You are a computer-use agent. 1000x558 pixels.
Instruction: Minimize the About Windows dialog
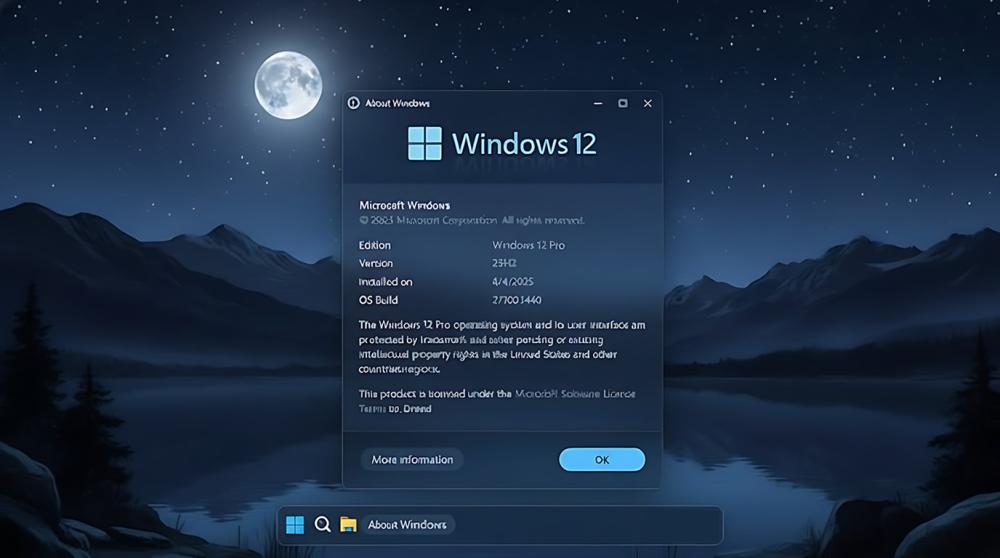click(x=597, y=103)
